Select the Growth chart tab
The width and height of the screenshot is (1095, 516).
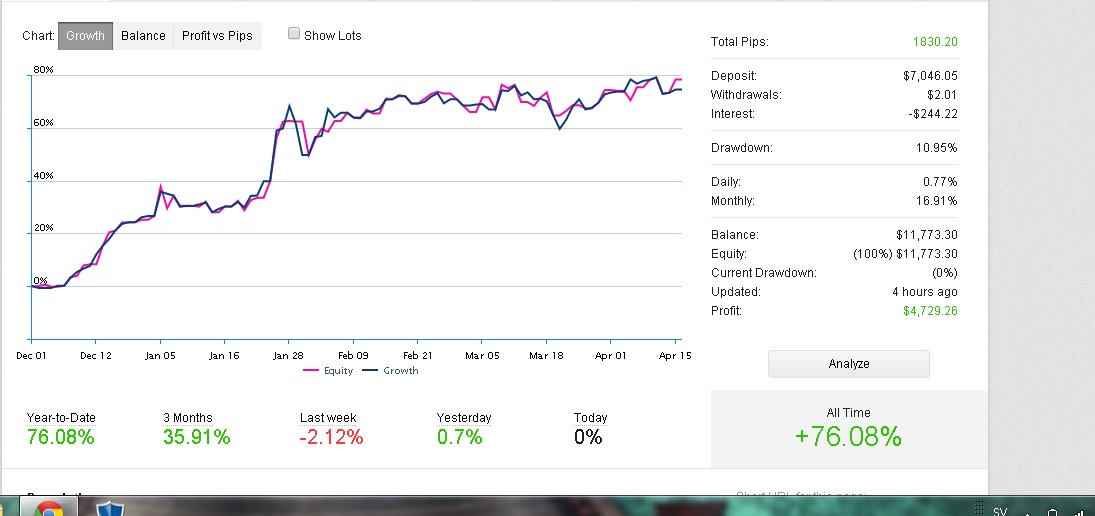click(x=85, y=35)
